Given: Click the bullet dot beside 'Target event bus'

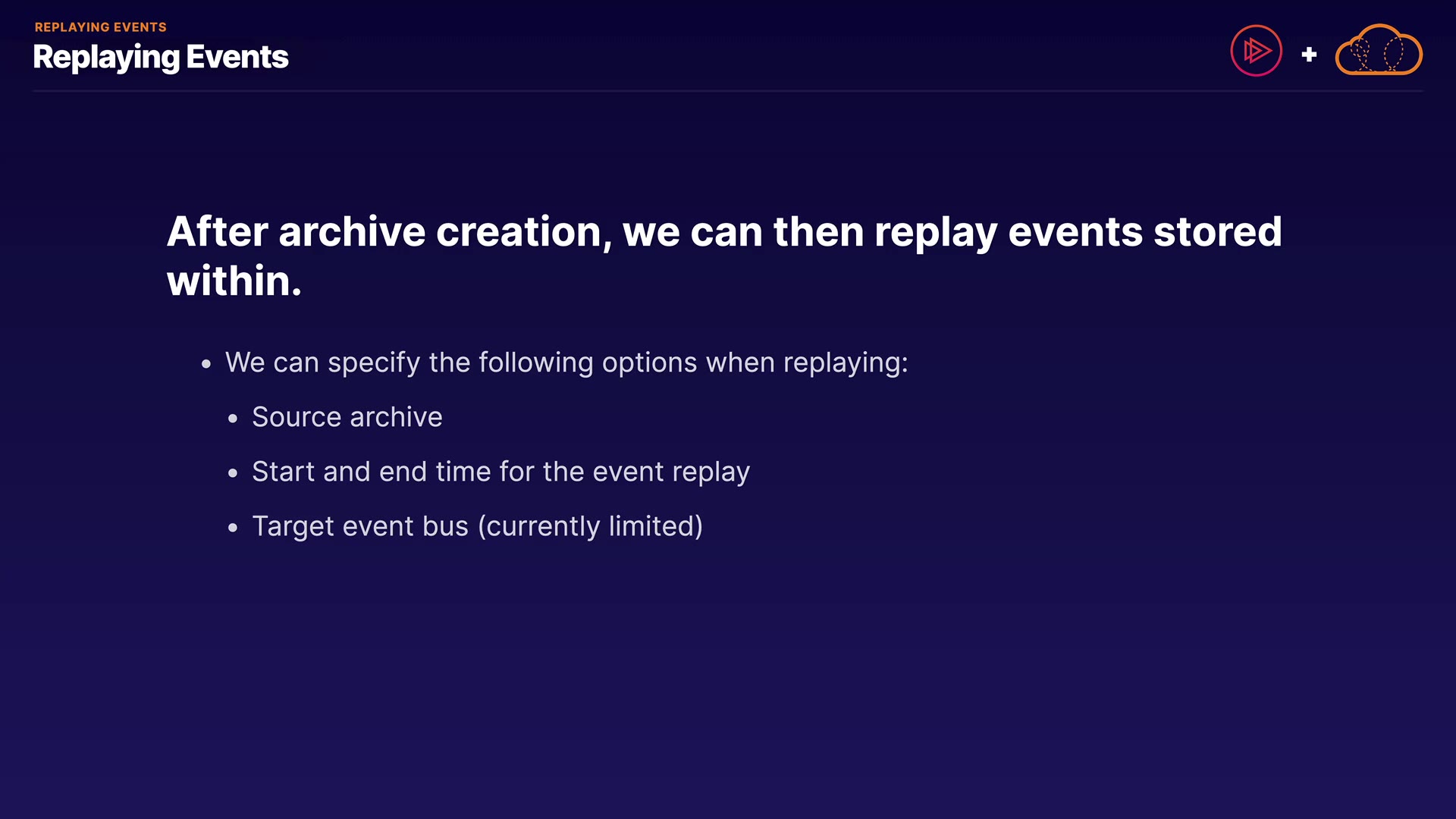Looking at the screenshot, I should coord(233,528).
